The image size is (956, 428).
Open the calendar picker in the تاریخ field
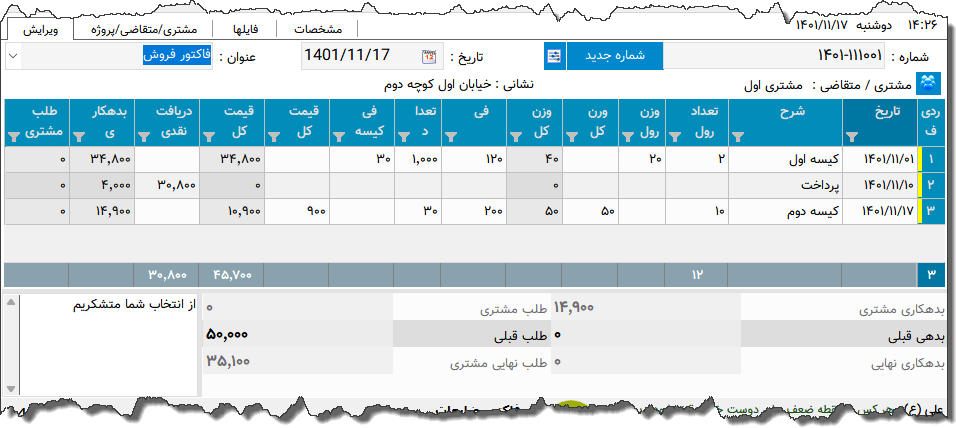429,56
